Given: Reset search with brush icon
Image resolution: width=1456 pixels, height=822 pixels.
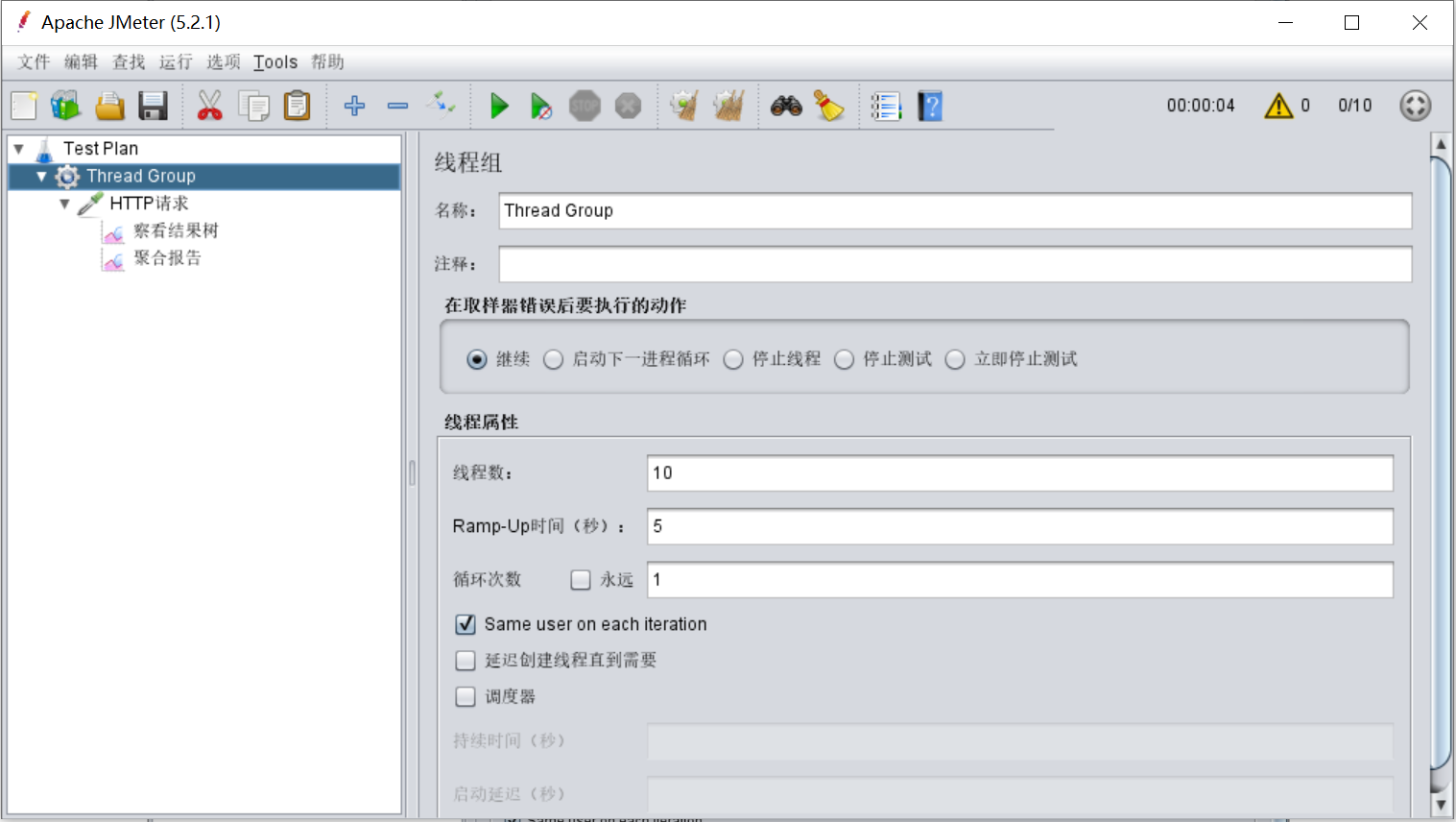Looking at the screenshot, I should (828, 106).
